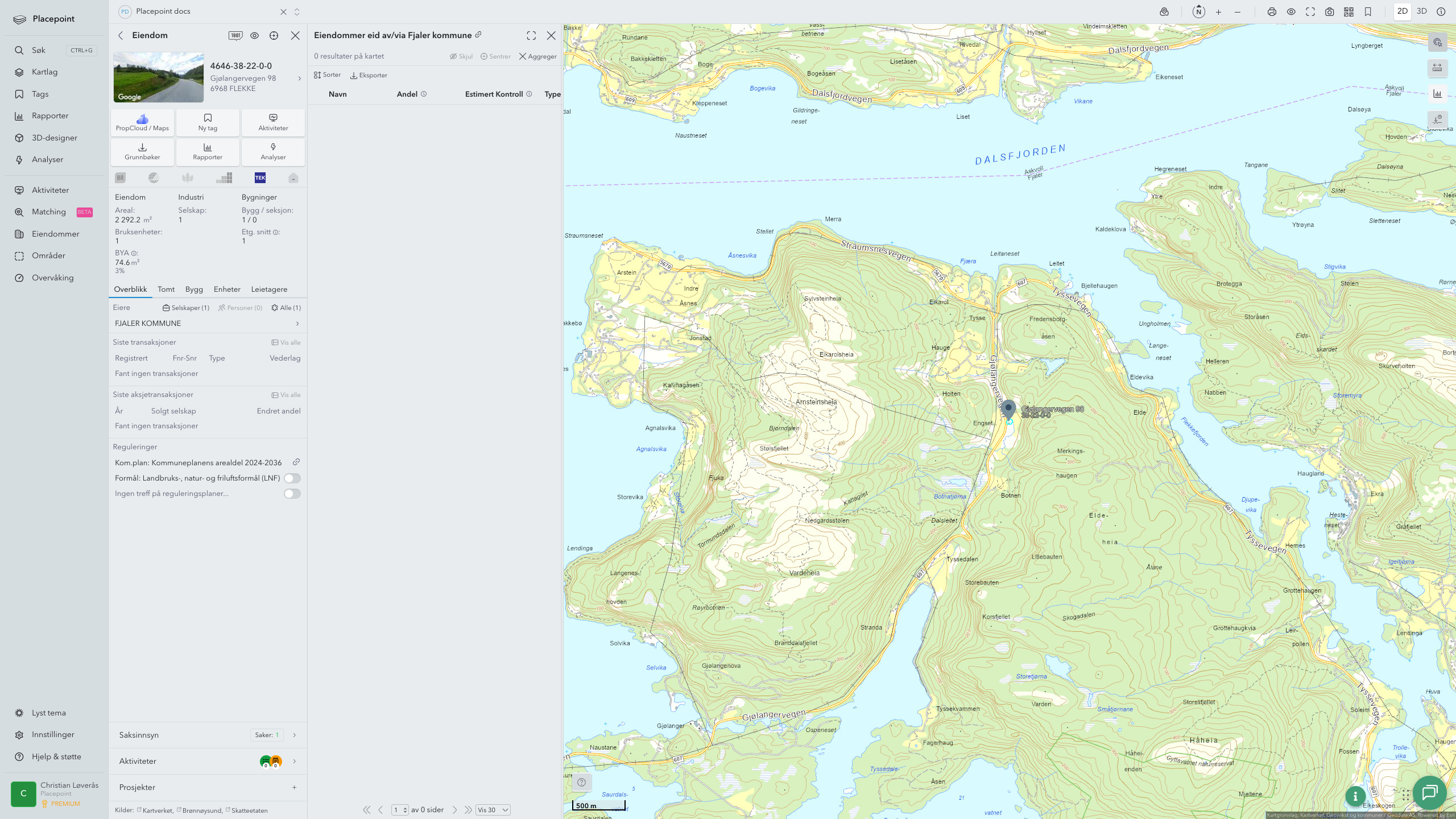Open the TEK building code icon
The width and height of the screenshot is (1456, 819).
click(x=260, y=178)
